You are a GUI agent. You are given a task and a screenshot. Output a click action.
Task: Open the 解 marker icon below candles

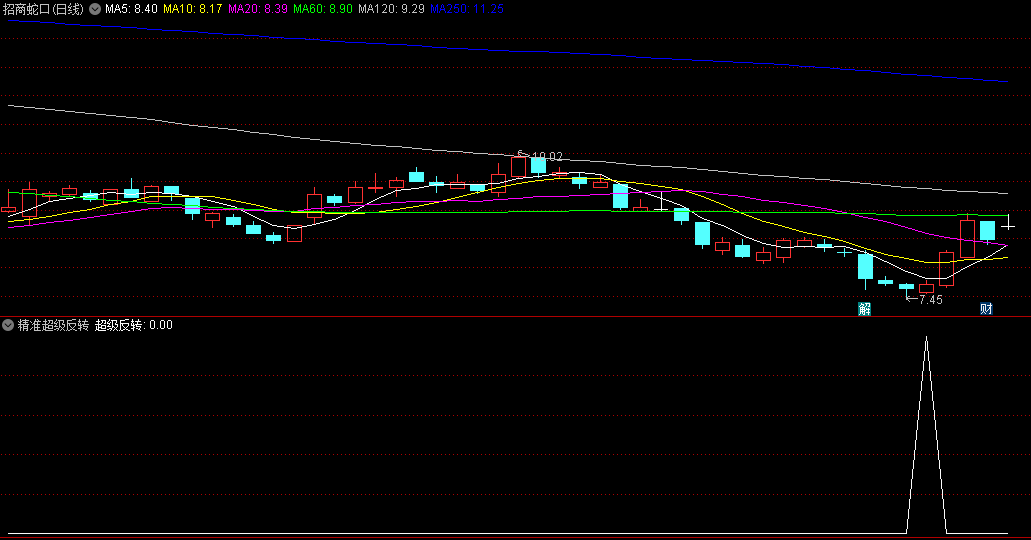[865, 308]
